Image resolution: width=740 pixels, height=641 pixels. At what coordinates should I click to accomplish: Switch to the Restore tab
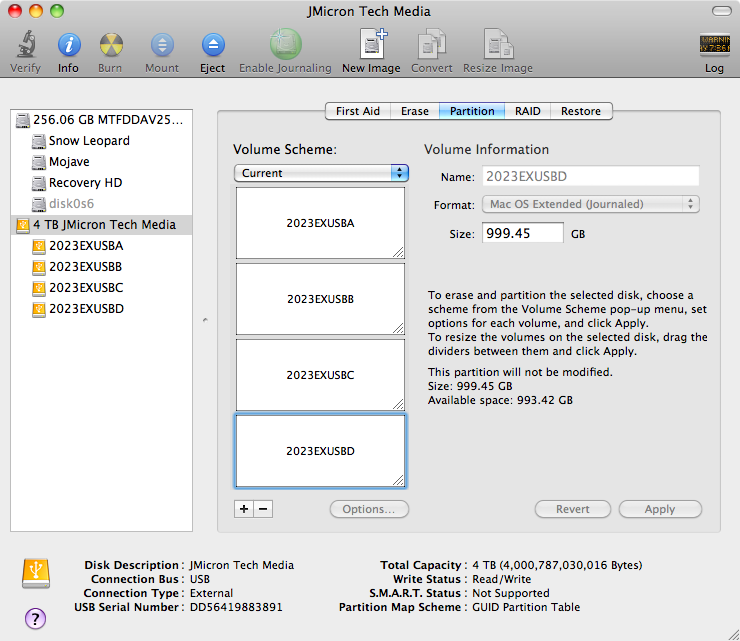pos(581,111)
